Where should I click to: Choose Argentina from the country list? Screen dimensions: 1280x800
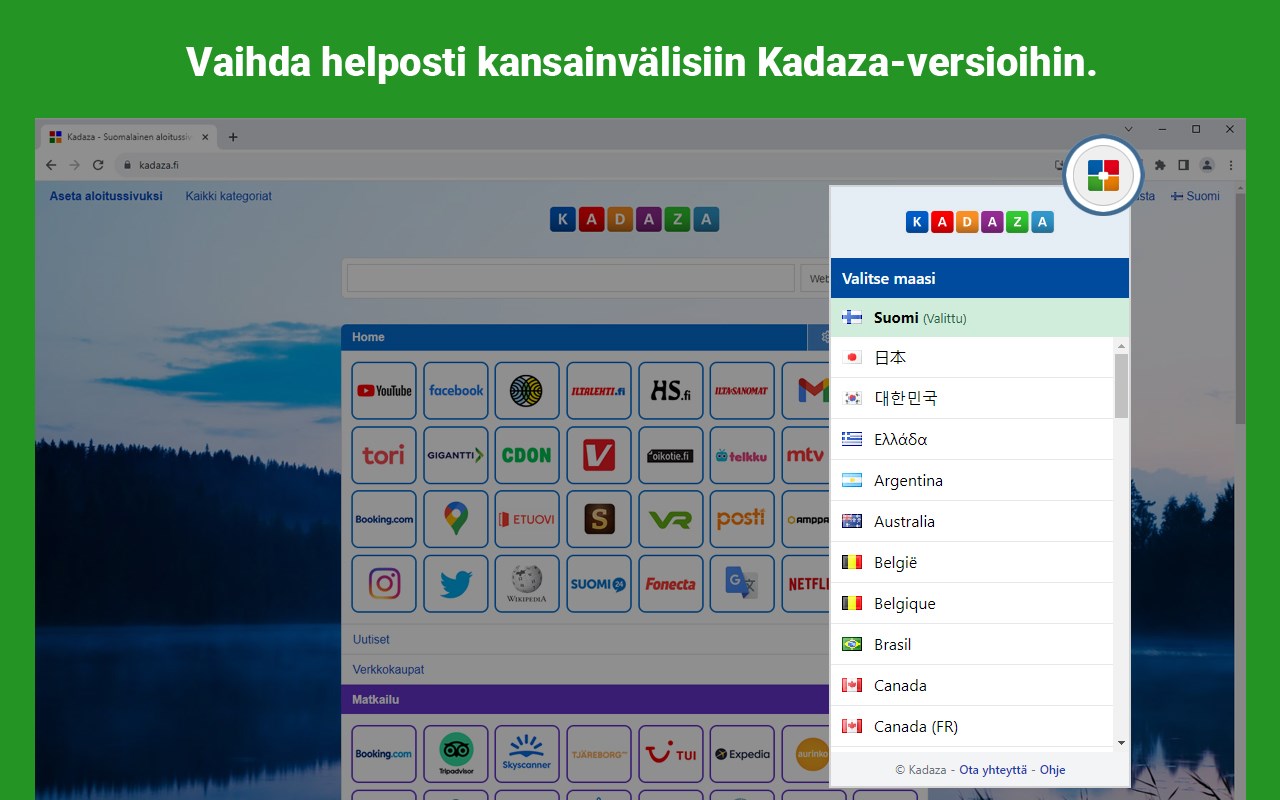972,480
